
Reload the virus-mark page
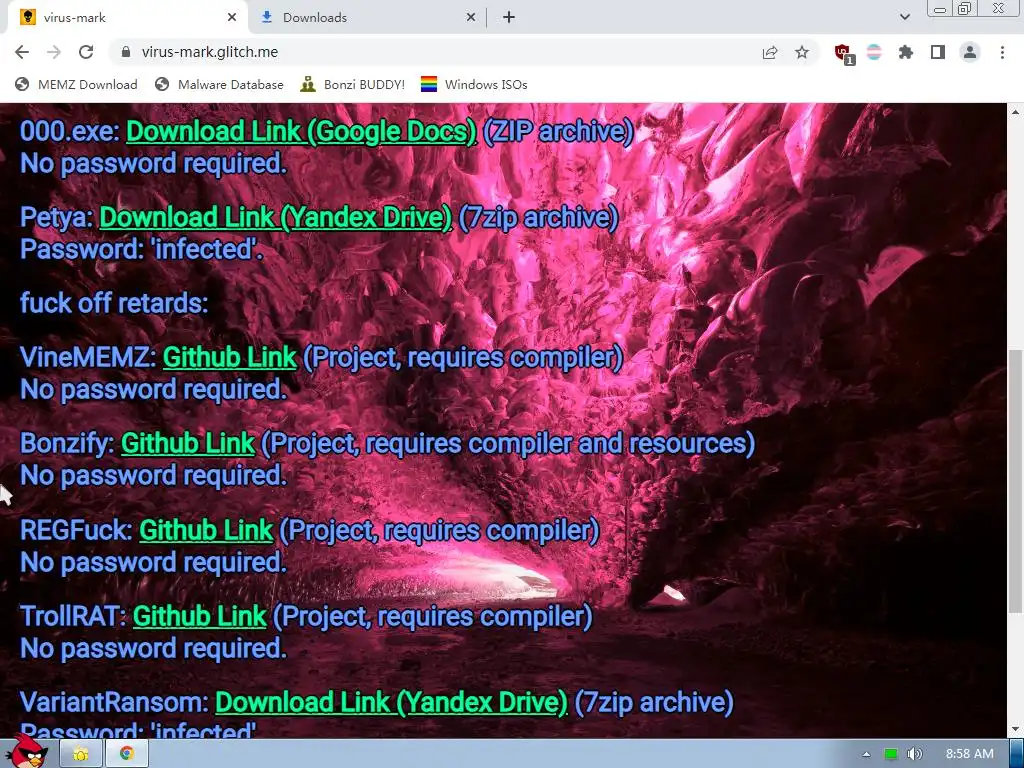(86, 52)
